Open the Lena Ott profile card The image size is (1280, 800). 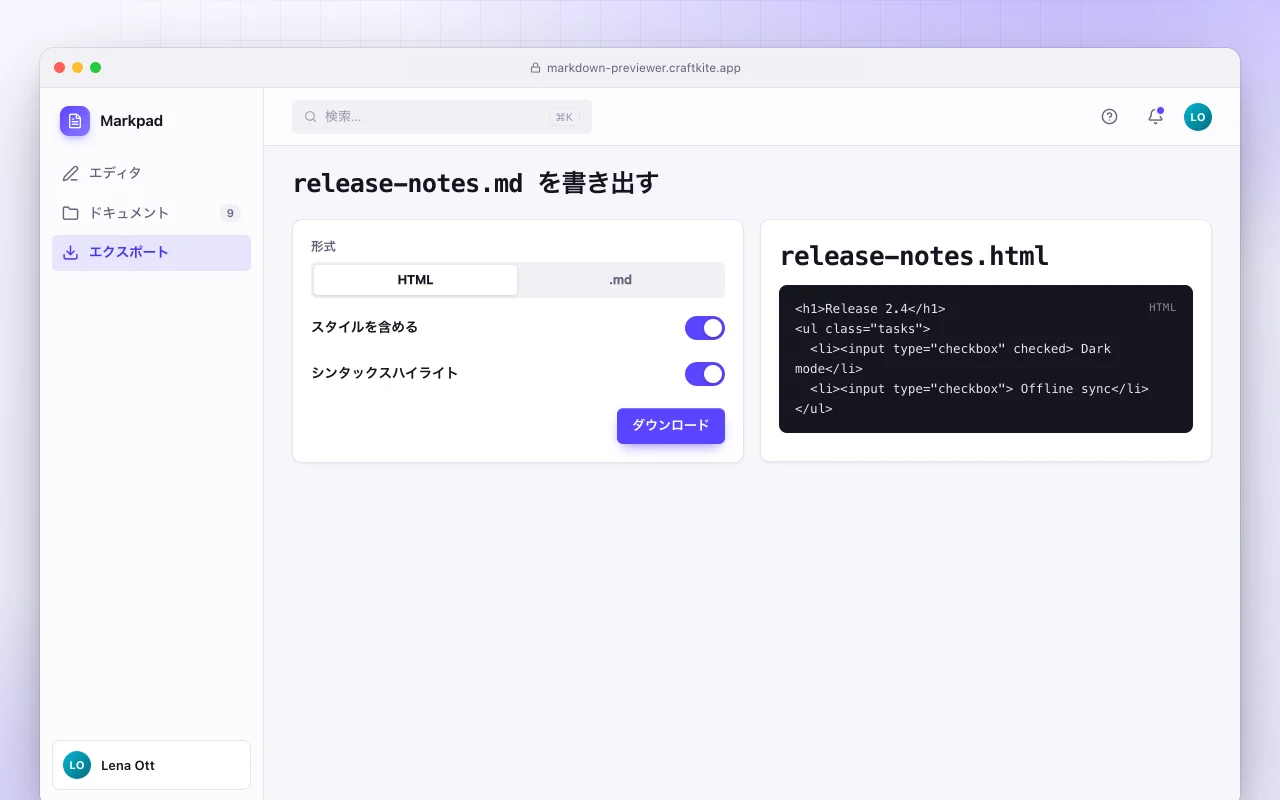pyautogui.click(x=151, y=765)
